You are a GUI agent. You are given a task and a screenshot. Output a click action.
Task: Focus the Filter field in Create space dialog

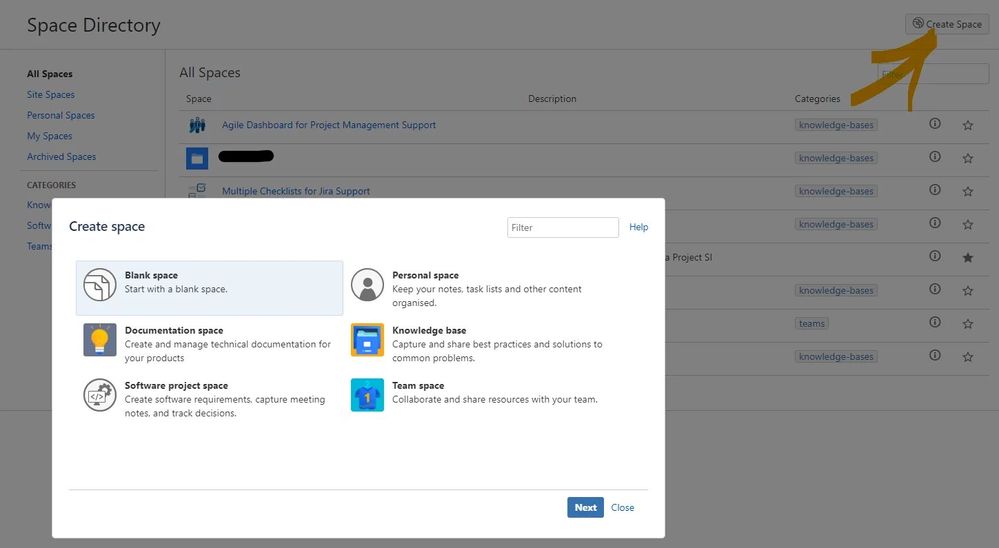coord(563,227)
